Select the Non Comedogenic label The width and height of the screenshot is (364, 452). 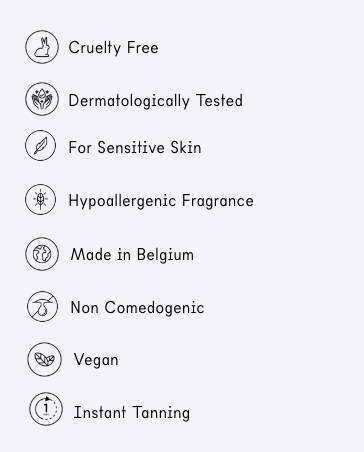pyautogui.click(x=137, y=307)
